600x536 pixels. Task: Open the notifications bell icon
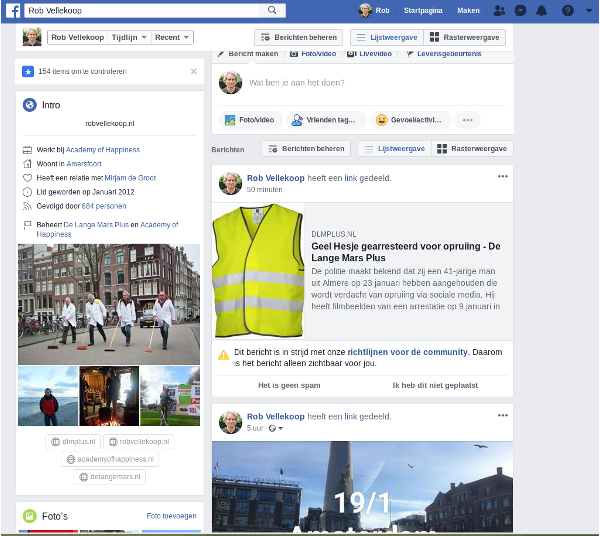[x=541, y=10]
